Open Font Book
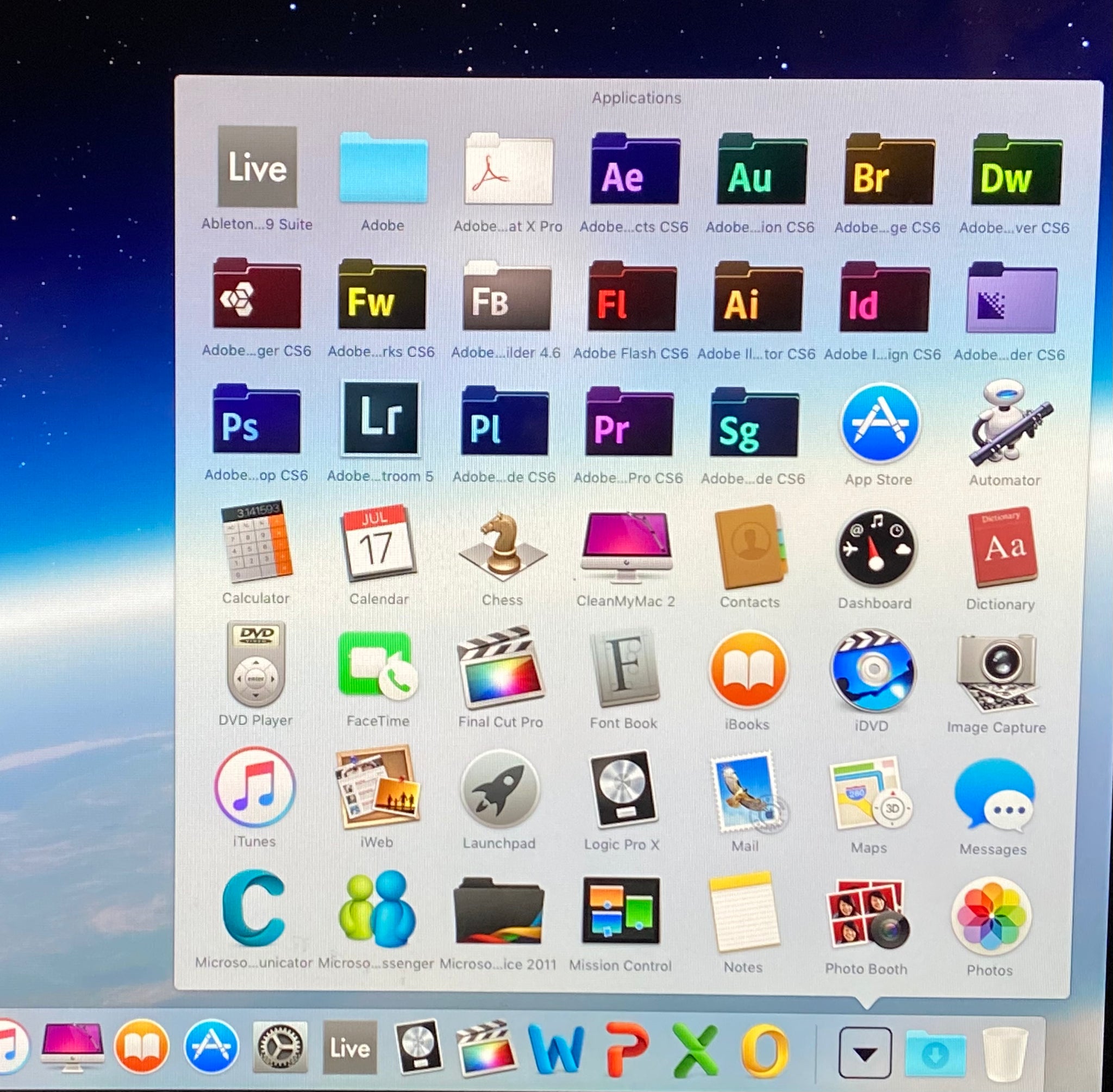This screenshot has height=1092, width=1113. (x=625, y=669)
